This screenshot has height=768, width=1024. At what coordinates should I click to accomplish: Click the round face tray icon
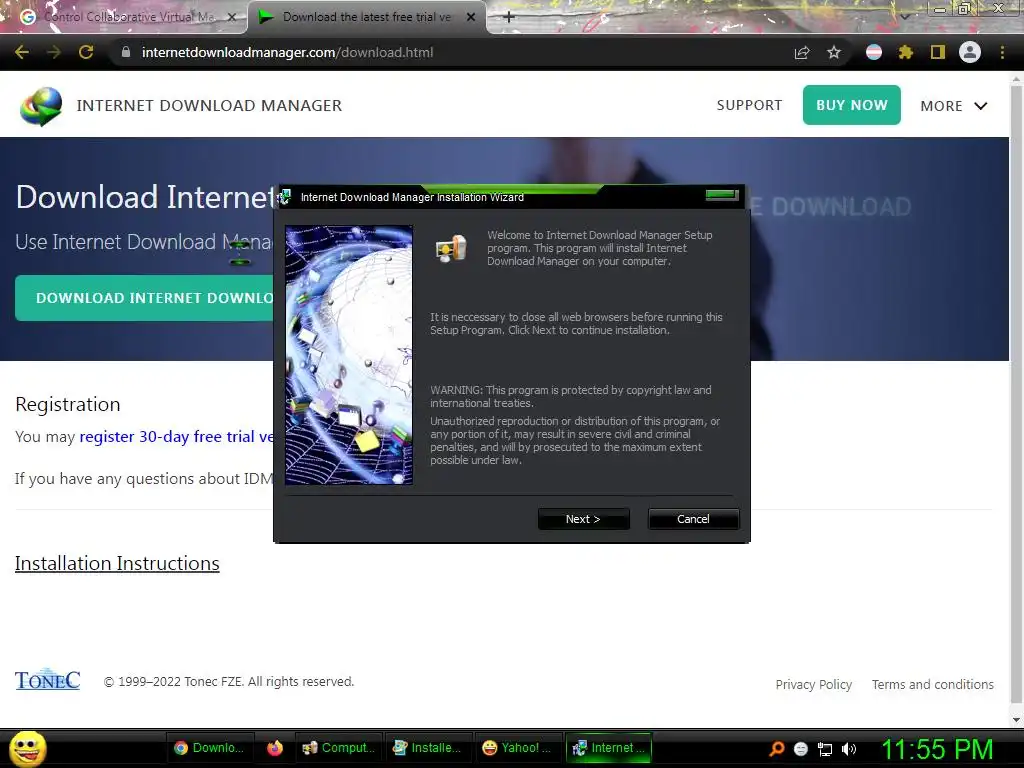[x=801, y=749]
